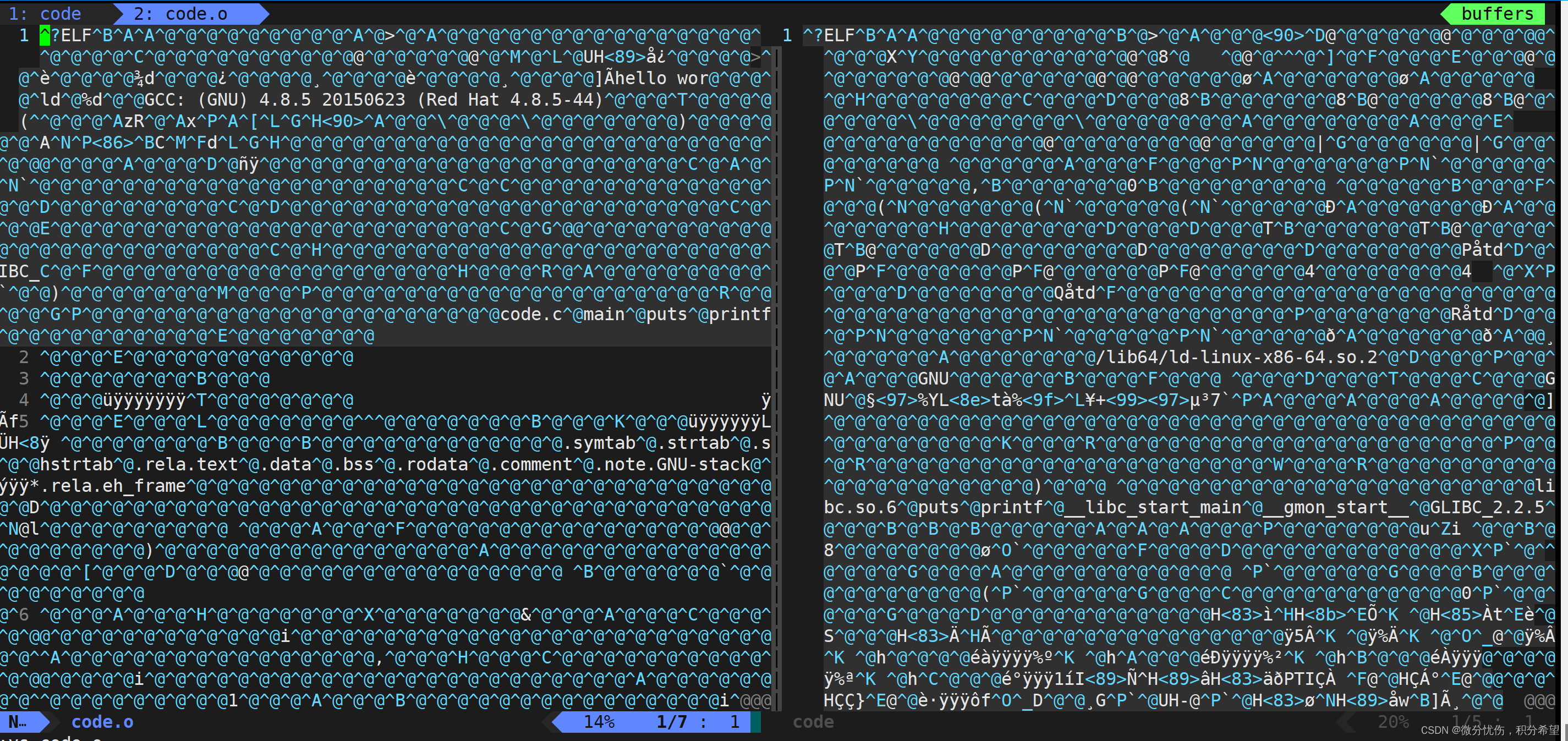Image resolution: width=1568 pixels, height=741 pixels.
Task: Click the green 'buffers' label
Action: (x=1498, y=13)
